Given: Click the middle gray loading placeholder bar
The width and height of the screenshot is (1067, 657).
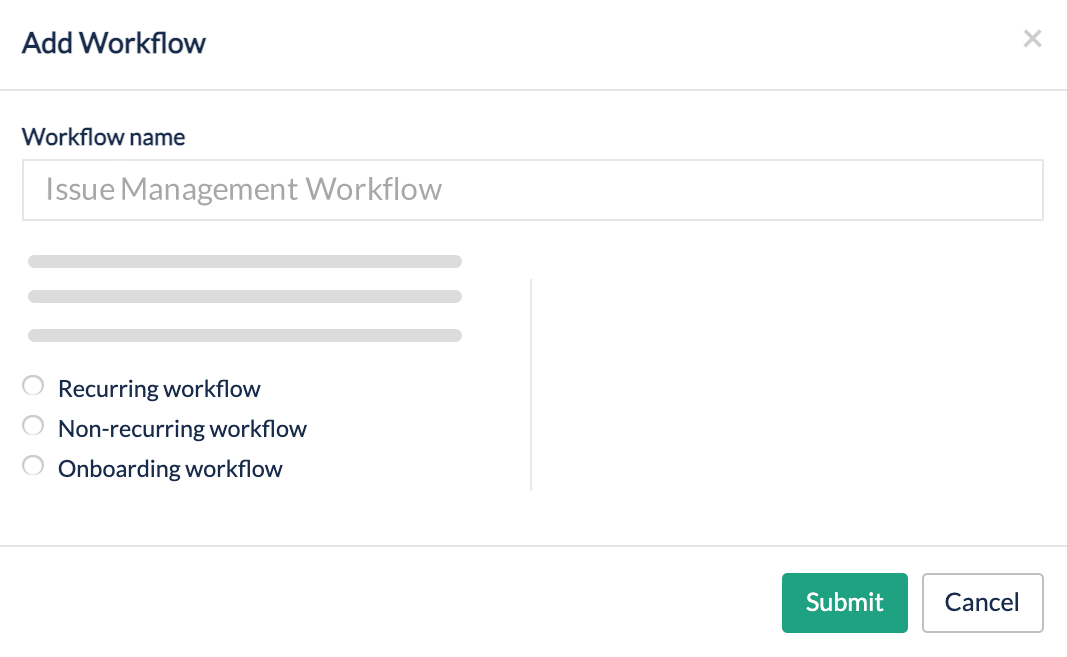Looking at the screenshot, I should (245, 297).
